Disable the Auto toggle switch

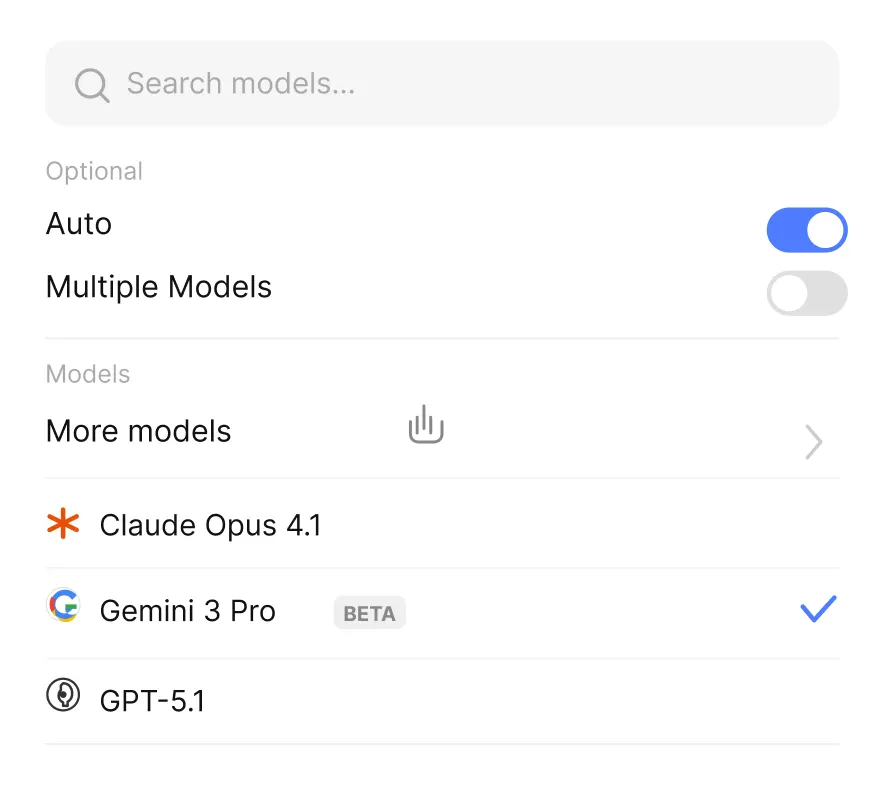point(807,230)
